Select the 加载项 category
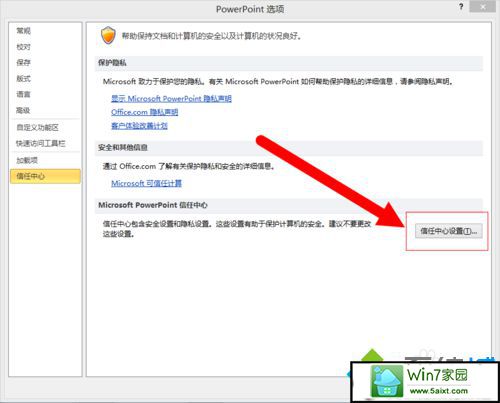Screen dimensions: 500x403 coord(27,160)
